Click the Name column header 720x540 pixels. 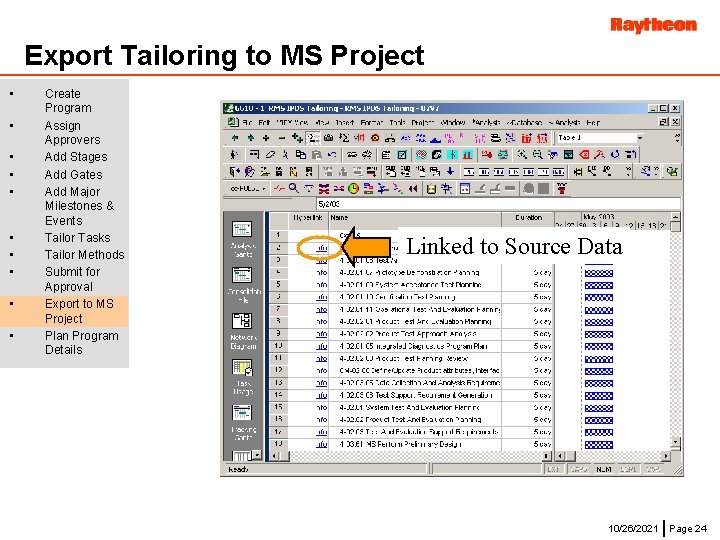(x=415, y=218)
